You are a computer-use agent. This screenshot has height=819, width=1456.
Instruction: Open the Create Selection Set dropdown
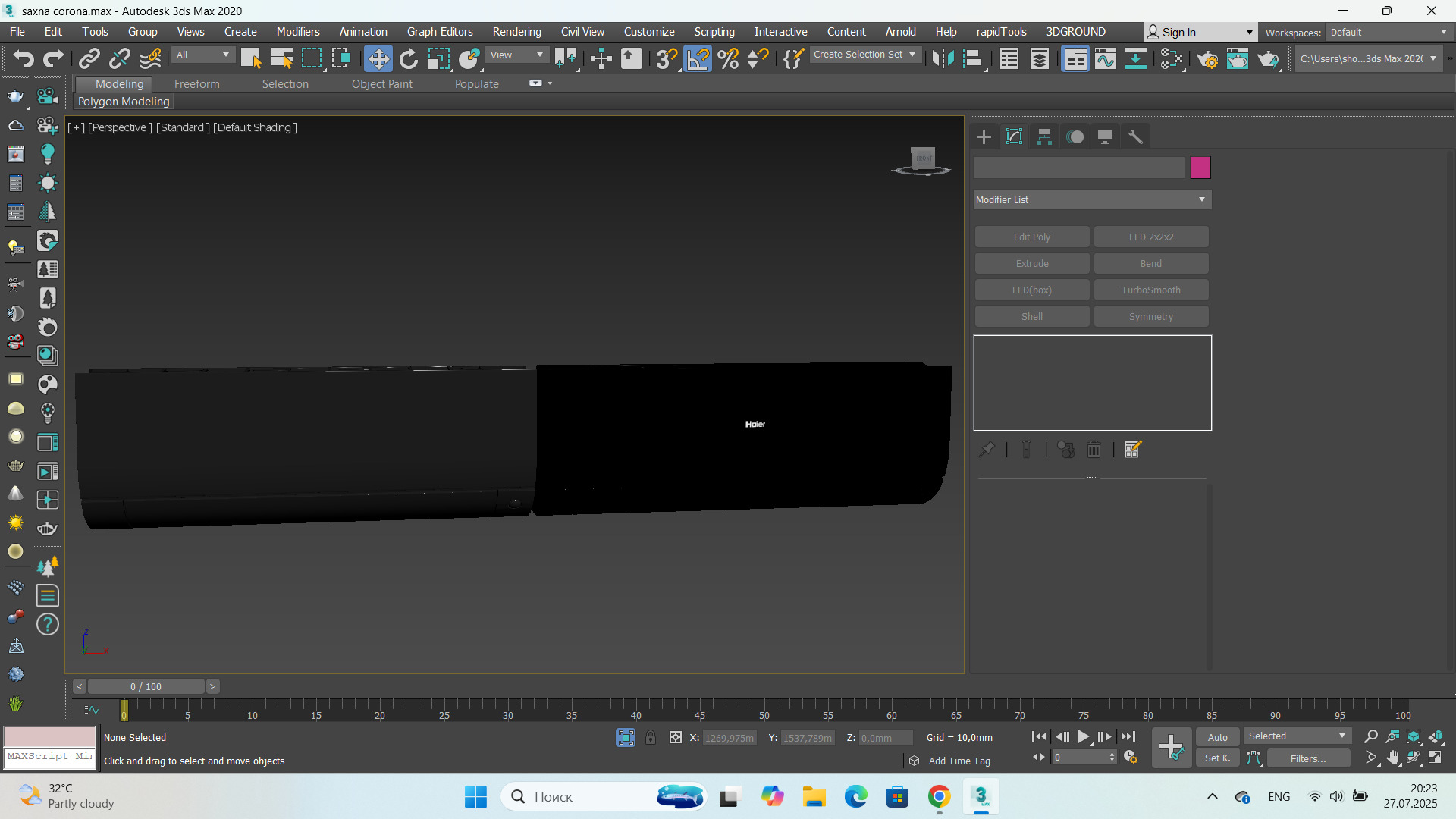click(864, 55)
